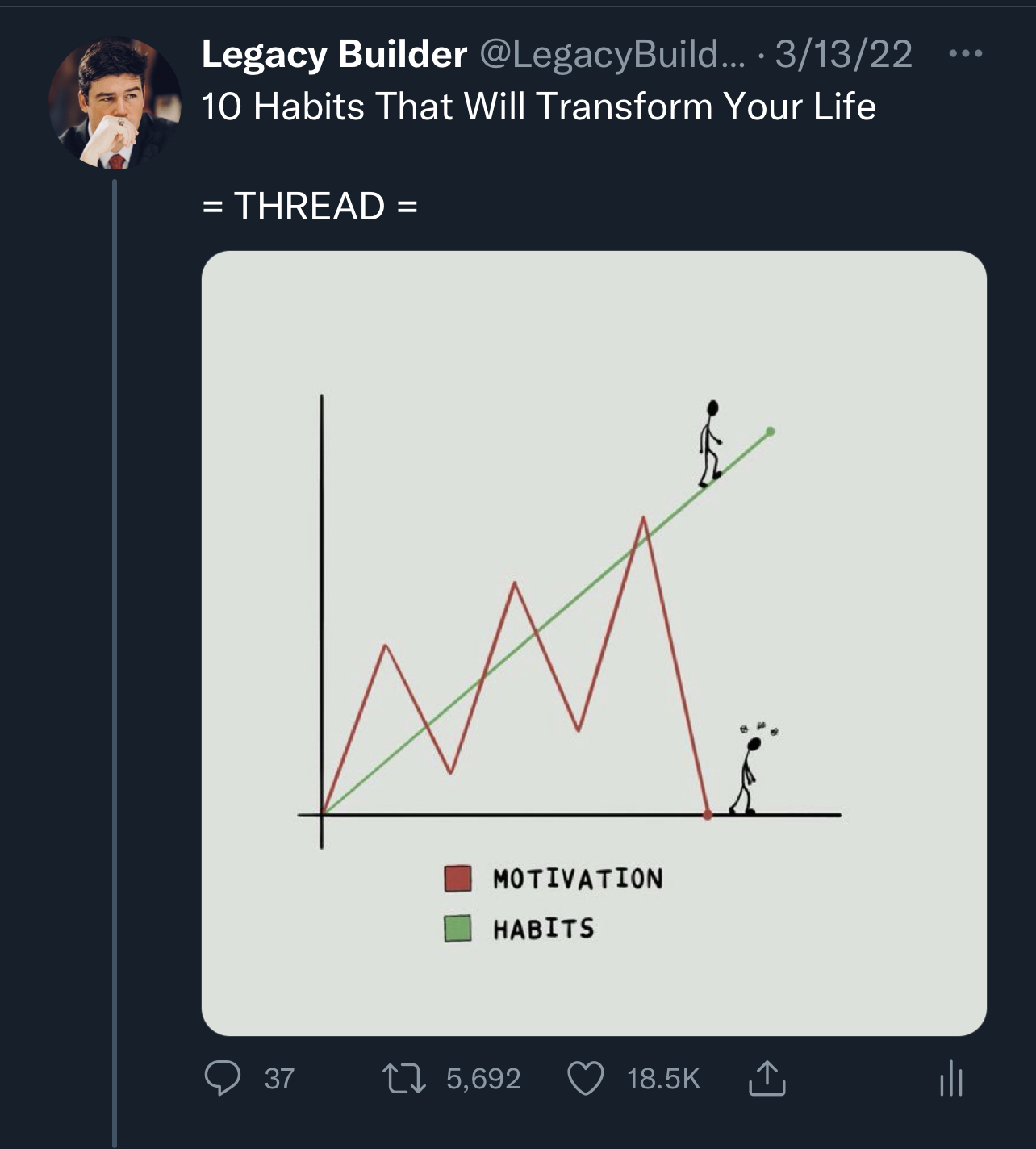
Task: Retweet the post using the arrows icon
Action: [x=404, y=1078]
